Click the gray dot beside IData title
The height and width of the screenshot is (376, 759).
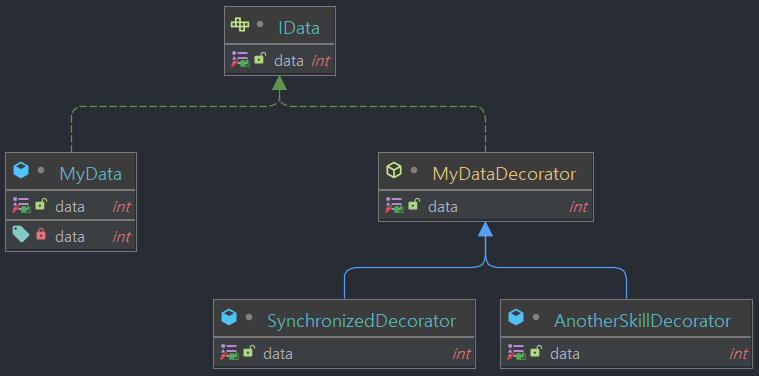pyautogui.click(x=260, y=24)
